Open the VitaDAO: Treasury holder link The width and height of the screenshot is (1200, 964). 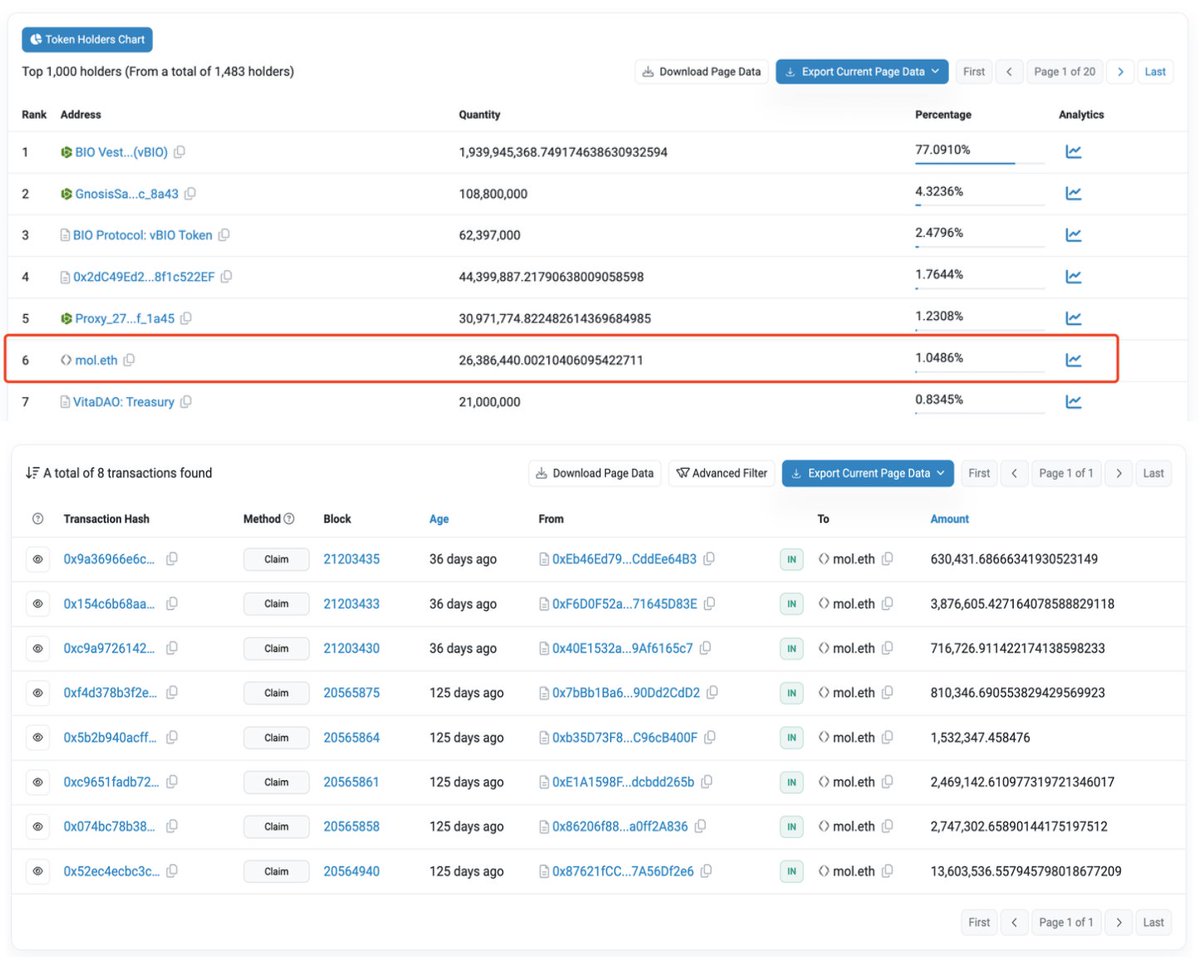coord(123,402)
